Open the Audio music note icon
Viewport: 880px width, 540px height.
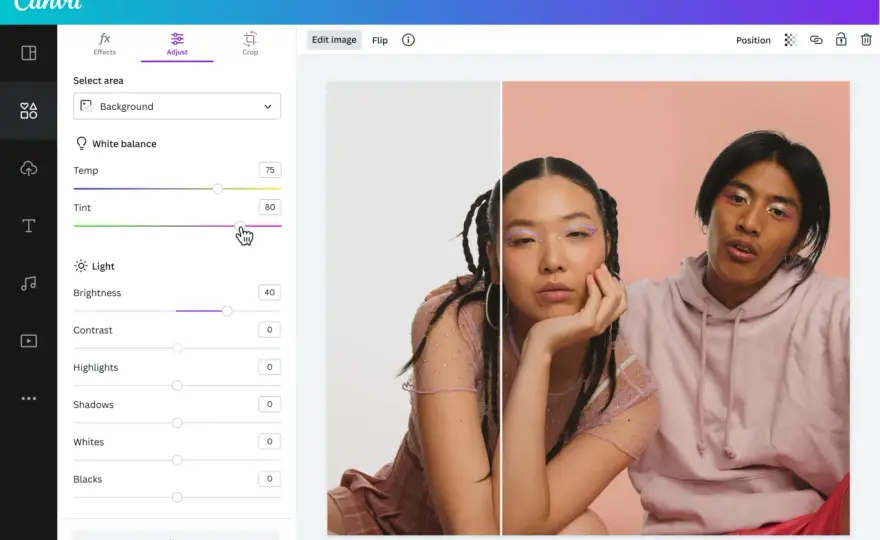tap(29, 283)
